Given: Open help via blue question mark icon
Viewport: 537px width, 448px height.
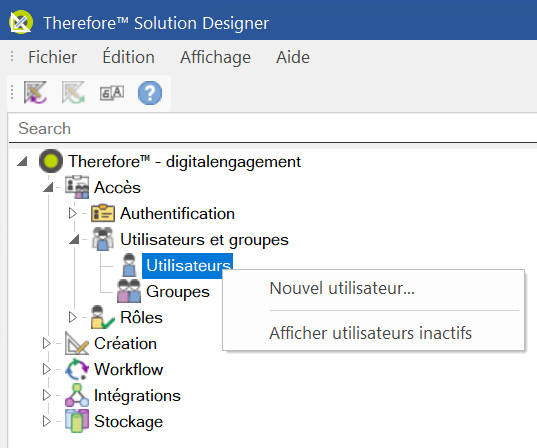Looking at the screenshot, I should coord(150,93).
